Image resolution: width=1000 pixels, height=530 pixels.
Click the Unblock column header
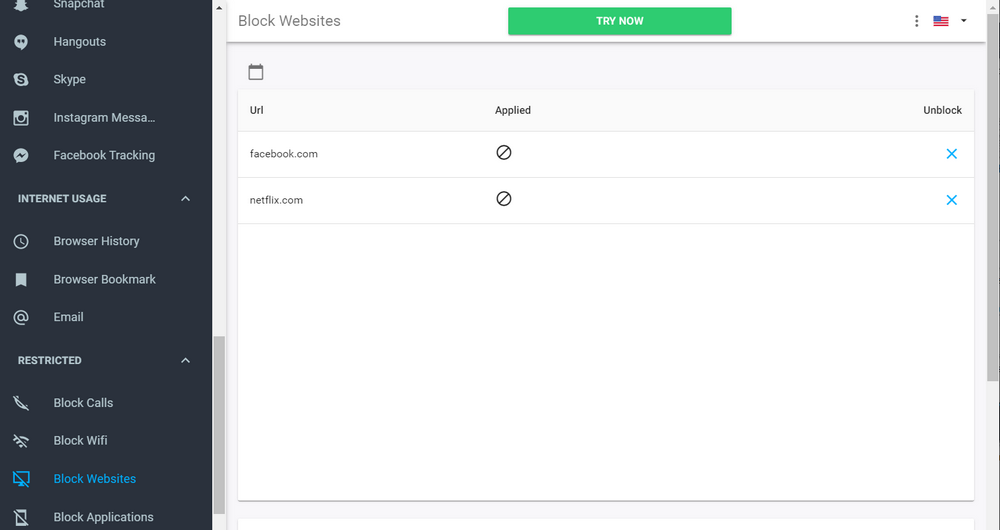pos(943,110)
